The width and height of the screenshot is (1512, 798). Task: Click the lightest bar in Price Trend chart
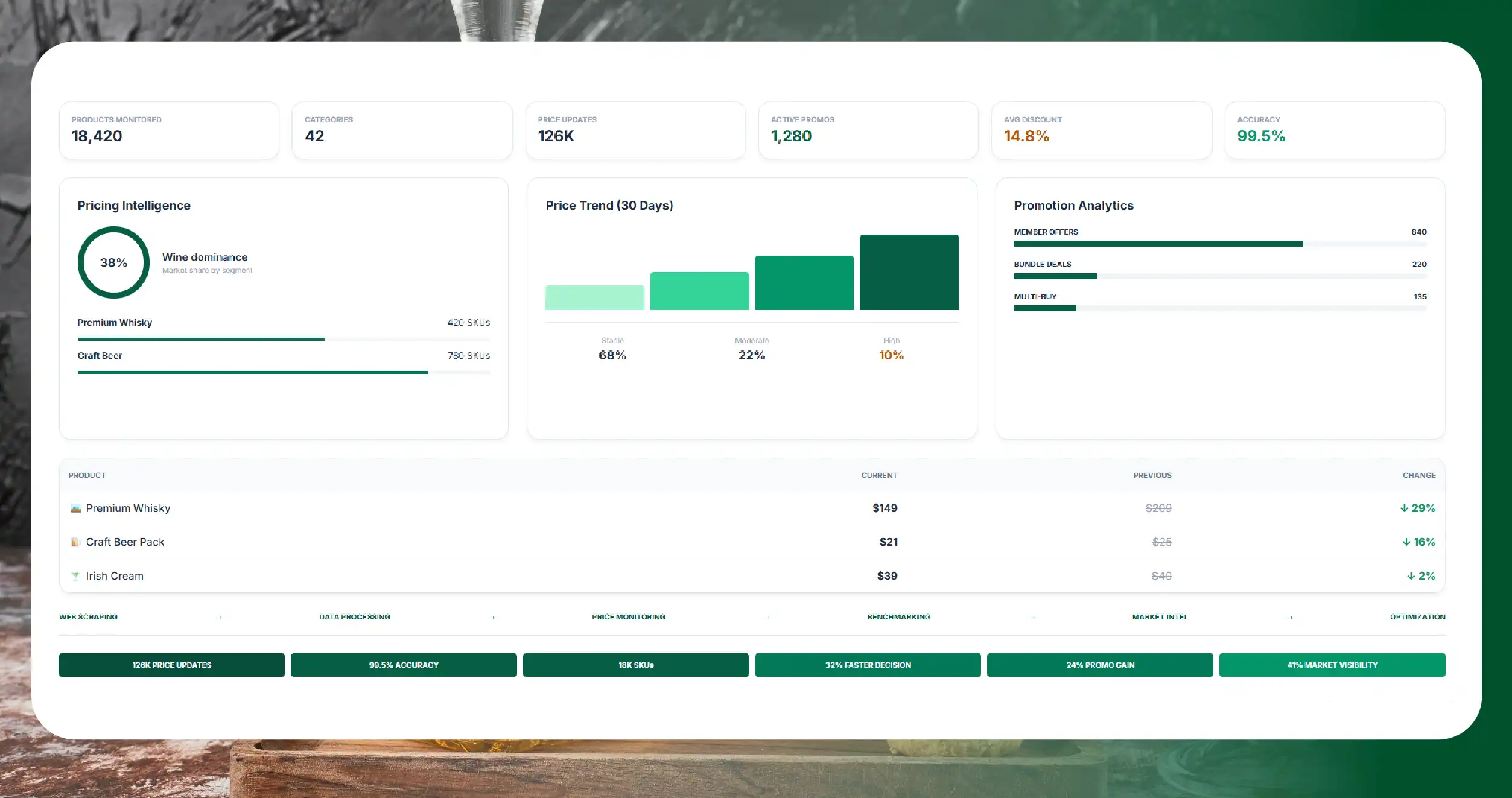[x=594, y=297]
